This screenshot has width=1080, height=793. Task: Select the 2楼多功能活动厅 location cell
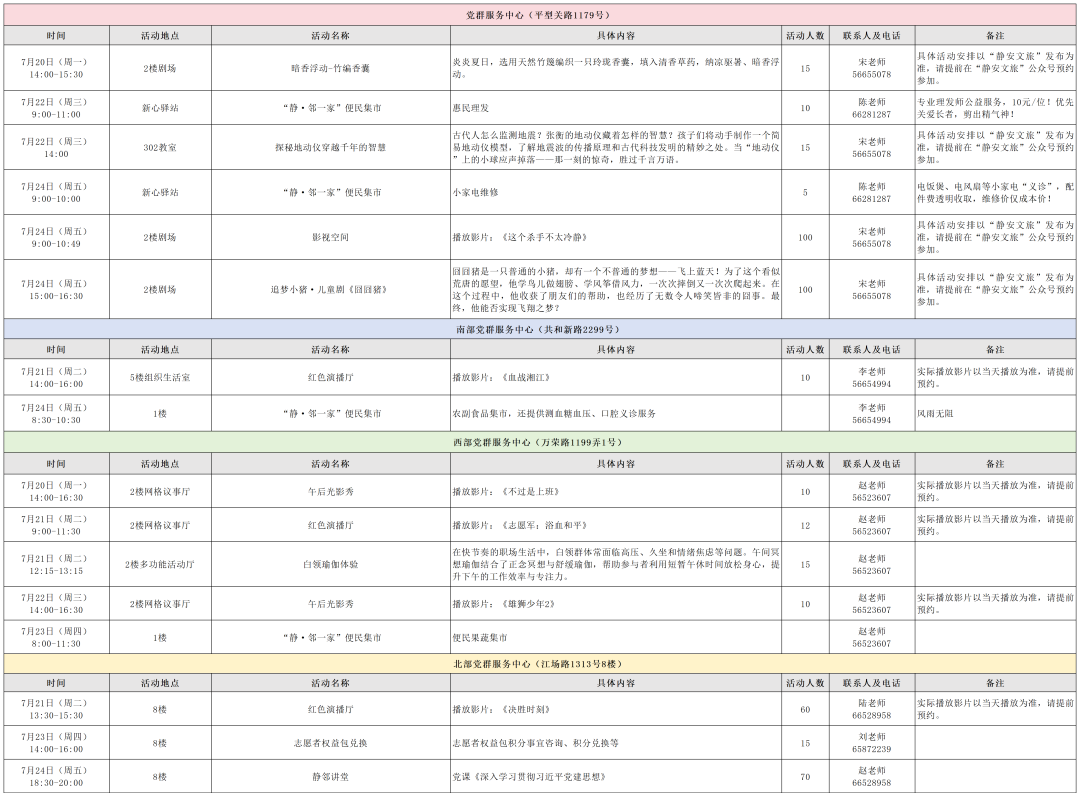pos(160,564)
